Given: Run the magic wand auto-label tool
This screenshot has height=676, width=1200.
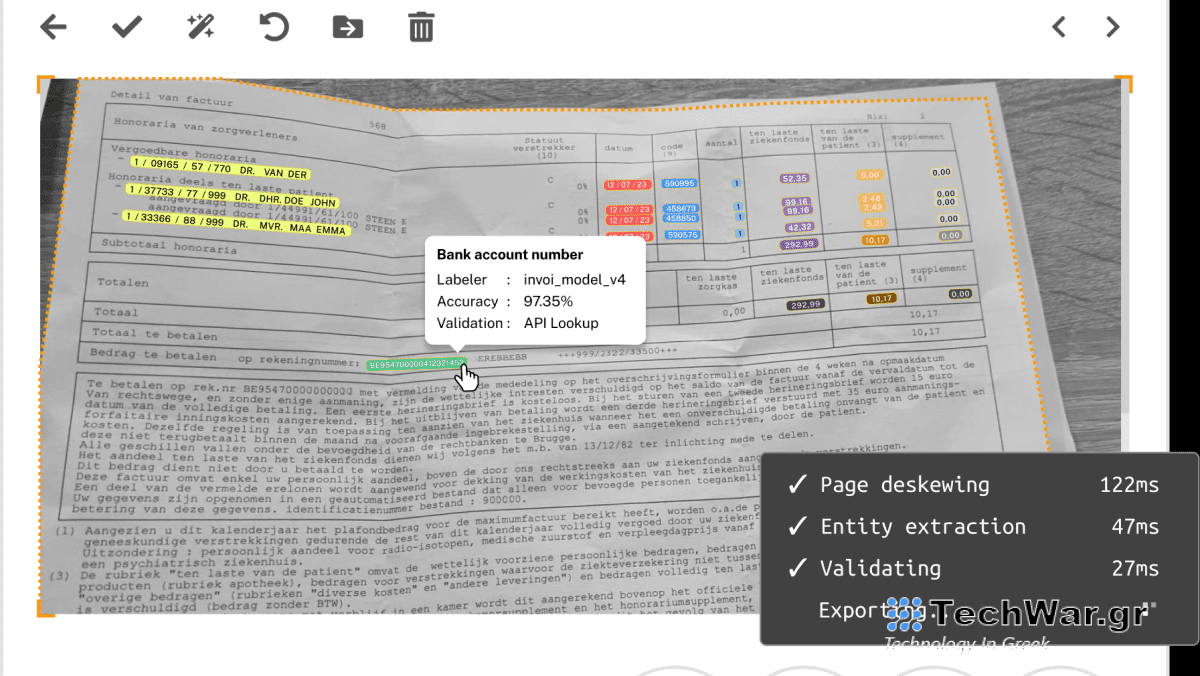Looking at the screenshot, I should click(201, 27).
